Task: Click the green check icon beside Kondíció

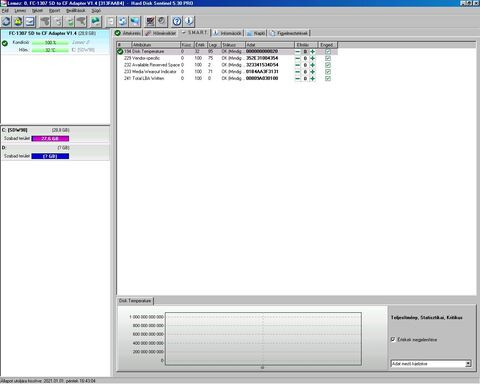Action: tap(5, 43)
